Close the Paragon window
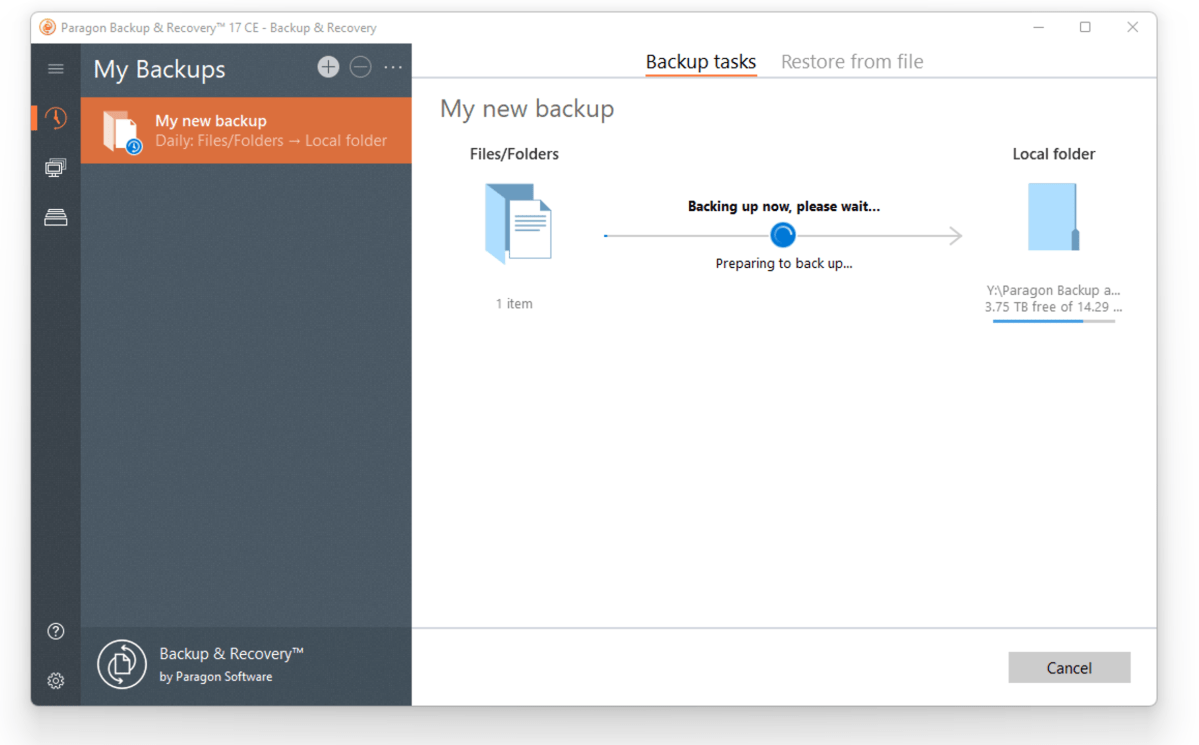This screenshot has width=1199, height=745. coord(1132,28)
